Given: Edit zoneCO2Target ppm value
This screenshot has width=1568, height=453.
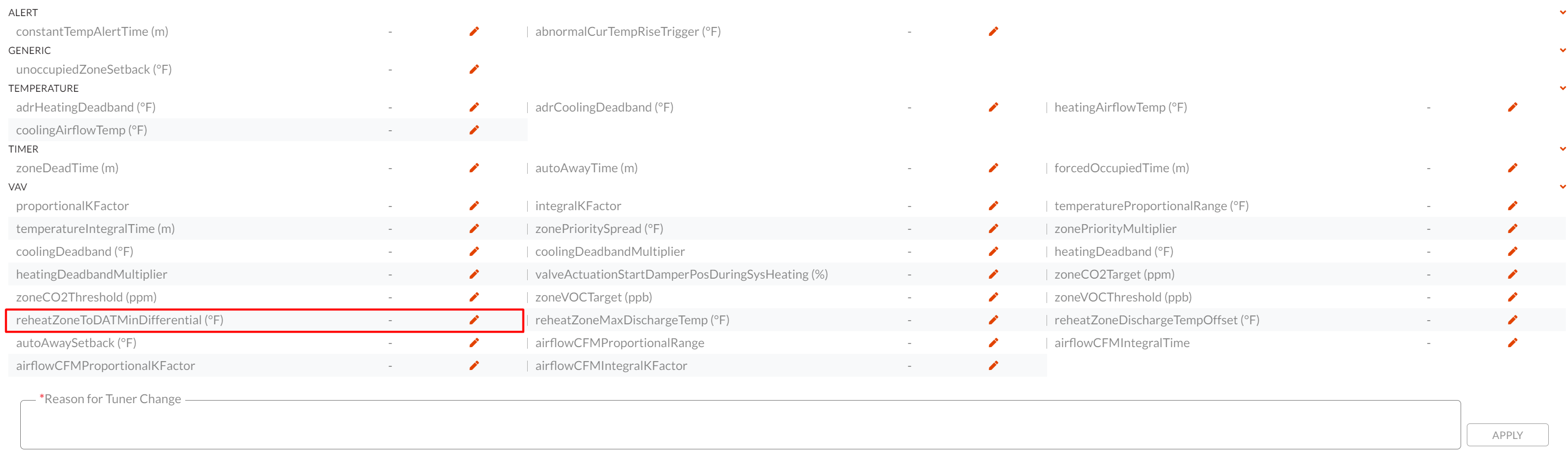Looking at the screenshot, I should pos(1512,274).
